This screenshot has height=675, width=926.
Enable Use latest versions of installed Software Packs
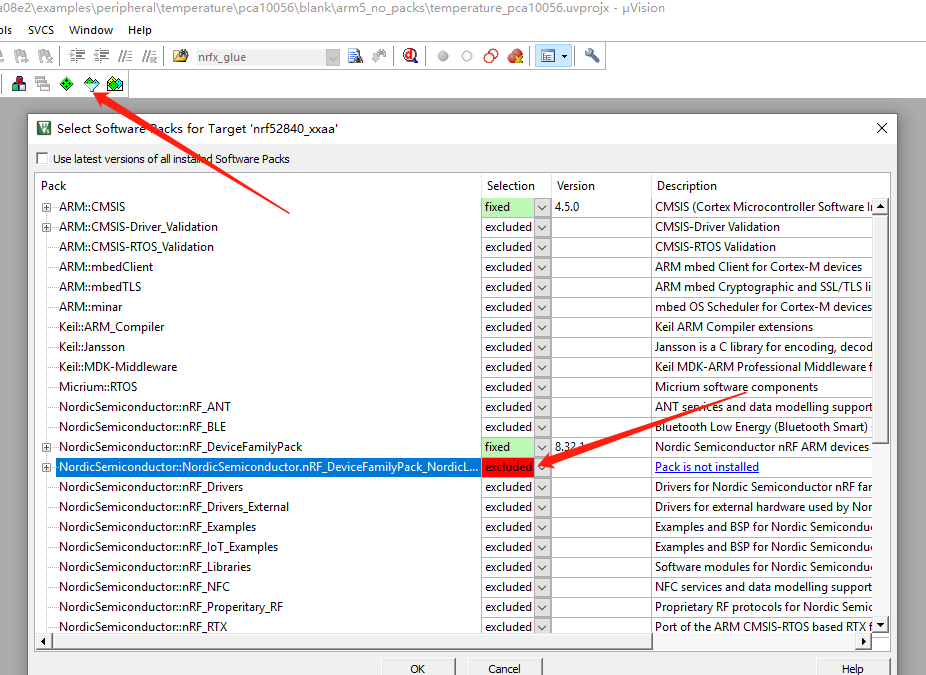[41, 158]
